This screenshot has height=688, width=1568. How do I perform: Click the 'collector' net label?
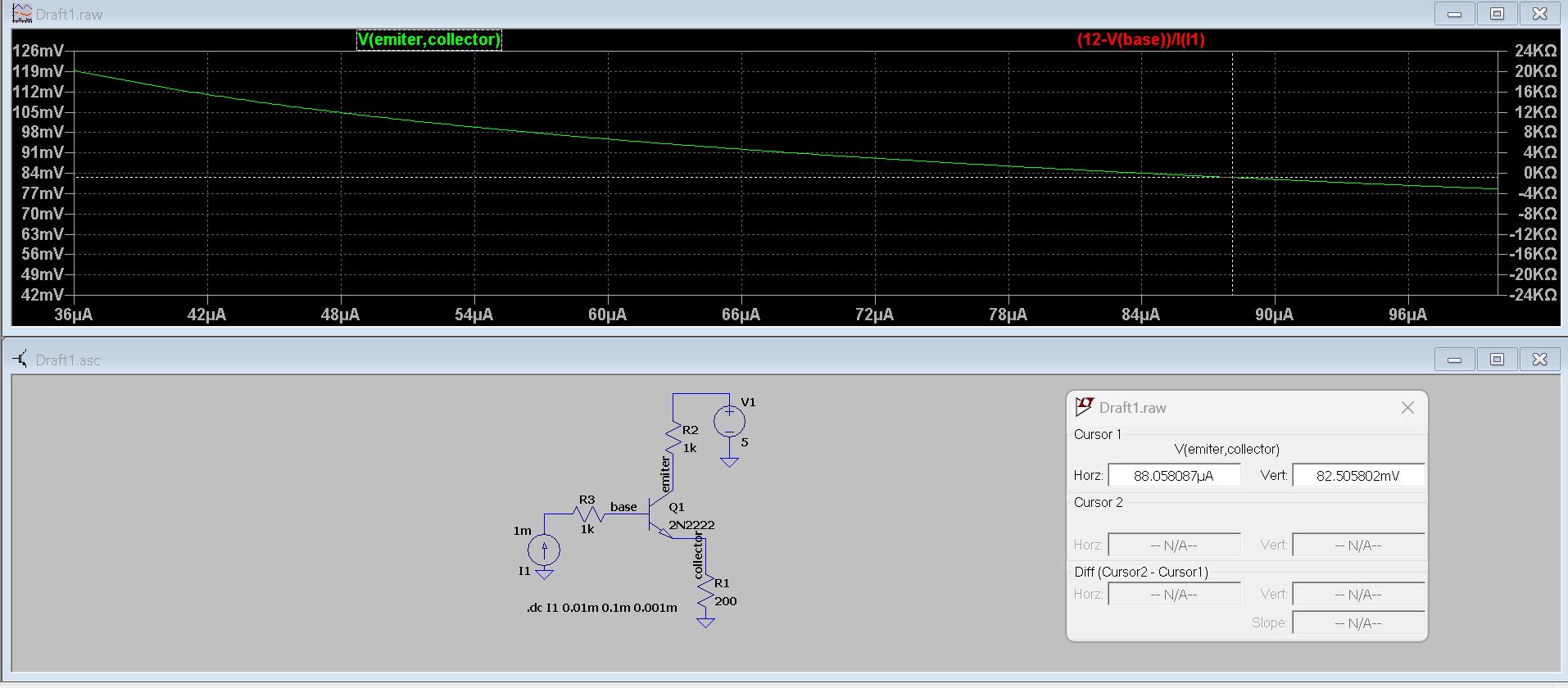pyautogui.click(x=698, y=556)
